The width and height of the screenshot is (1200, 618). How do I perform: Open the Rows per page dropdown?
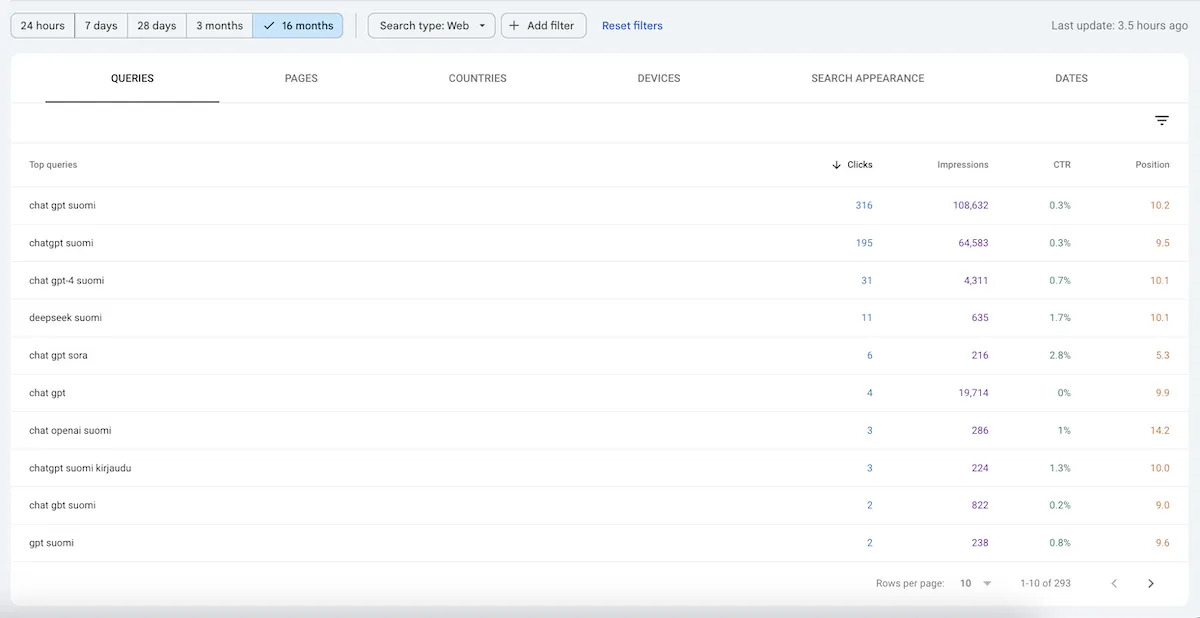[975, 583]
